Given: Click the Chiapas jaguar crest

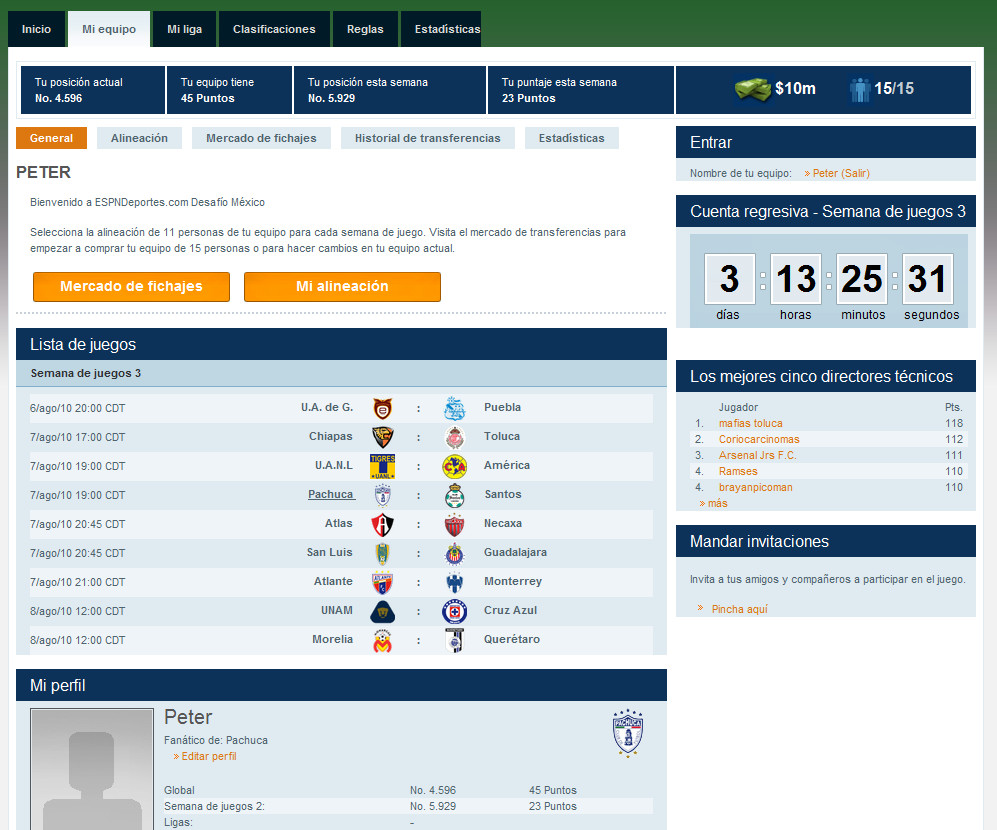Looking at the screenshot, I should point(382,438).
